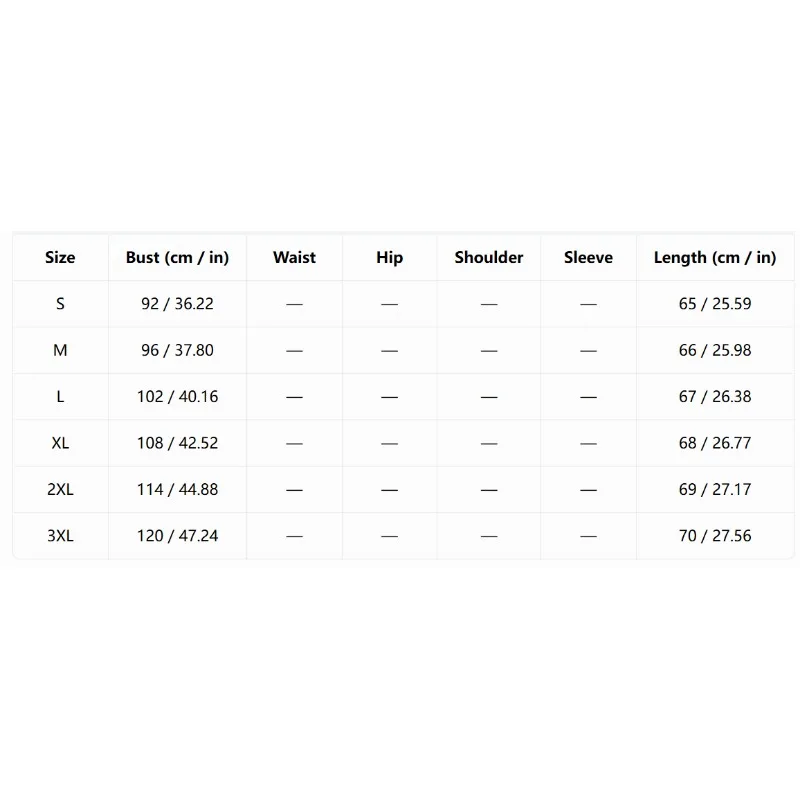This screenshot has height=800, width=800.
Task: Select the S size row label
Action: pyautogui.click(x=60, y=304)
